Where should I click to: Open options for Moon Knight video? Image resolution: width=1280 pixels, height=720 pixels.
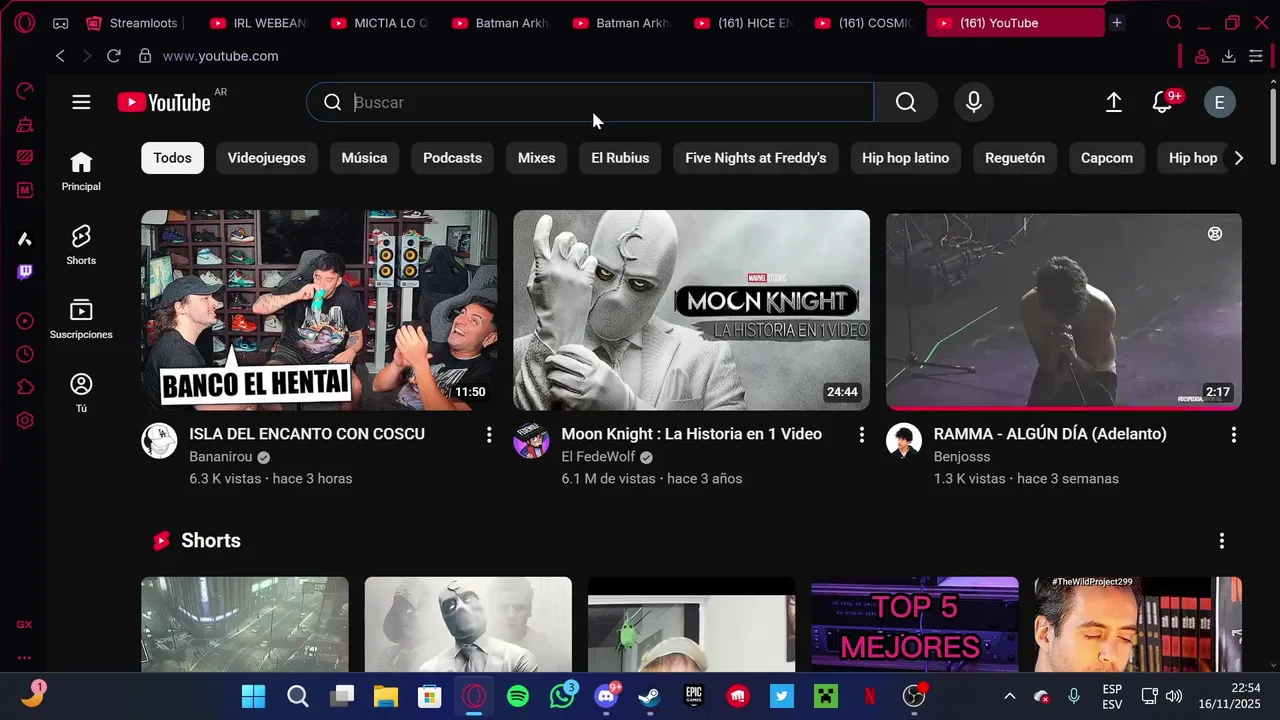tap(861, 434)
